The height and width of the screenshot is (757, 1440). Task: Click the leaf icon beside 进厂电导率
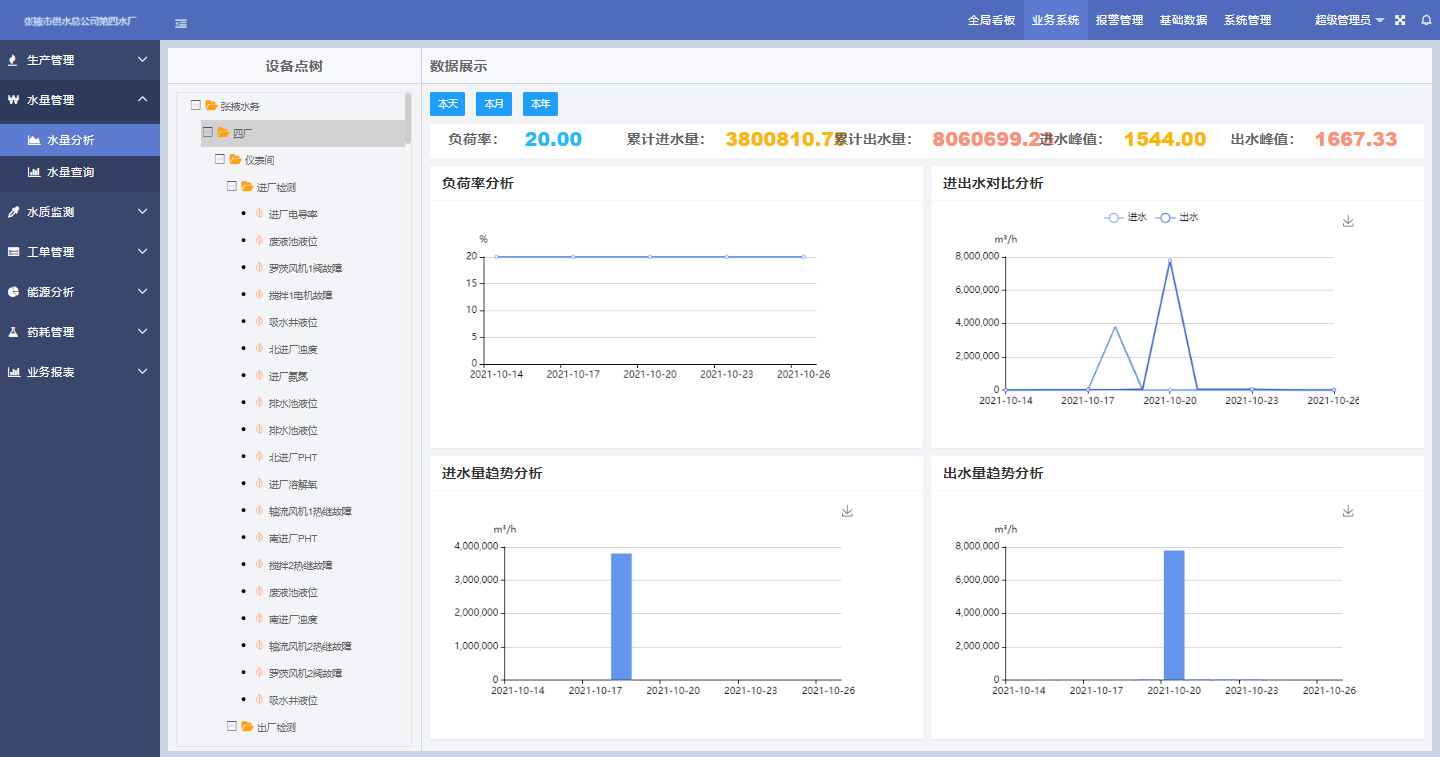point(259,214)
